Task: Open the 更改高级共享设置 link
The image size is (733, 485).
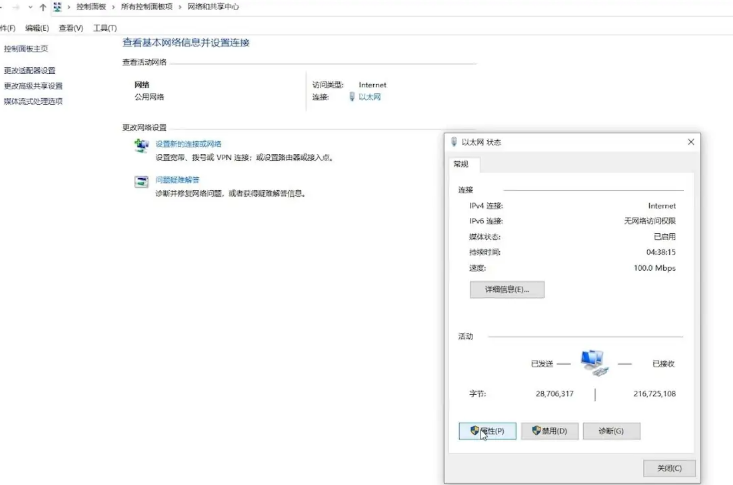Action: (33, 86)
